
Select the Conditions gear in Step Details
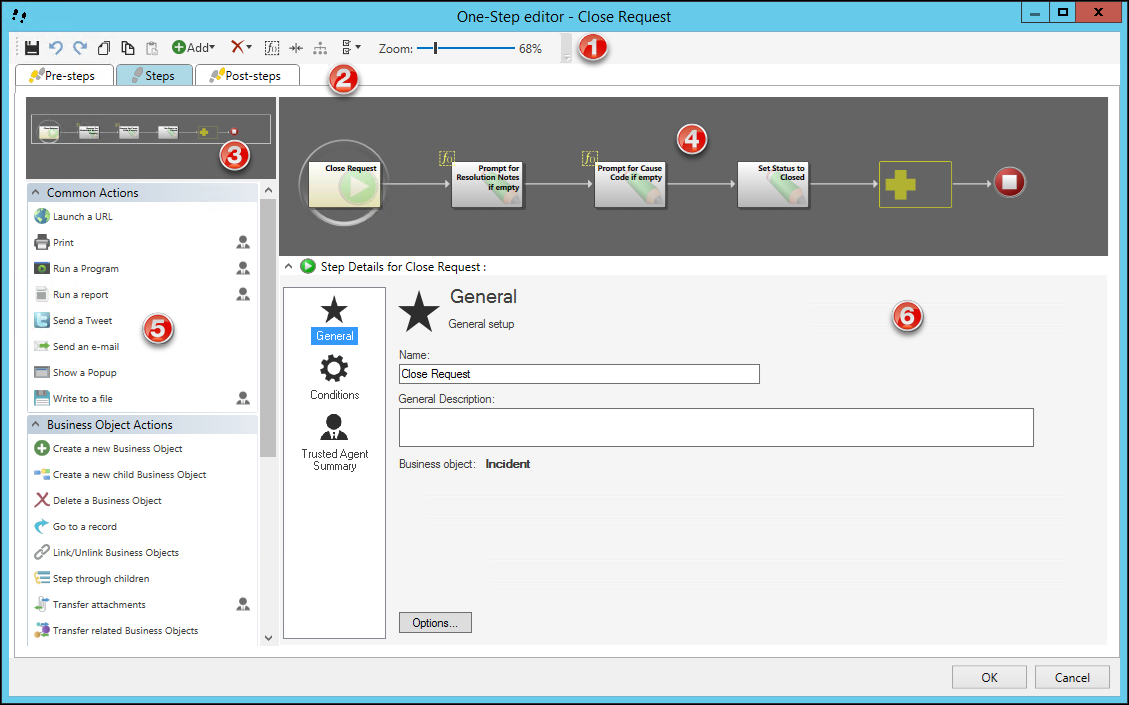tap(334, 375)
